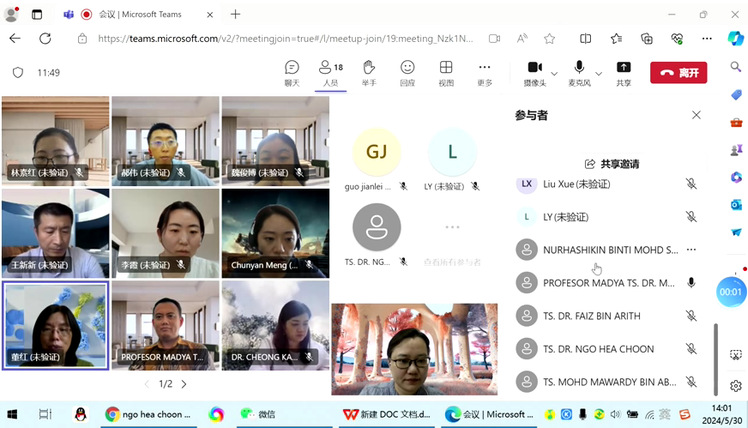
Task: Expand the microphone options dropdown arrow
Action: pos(599,72)
